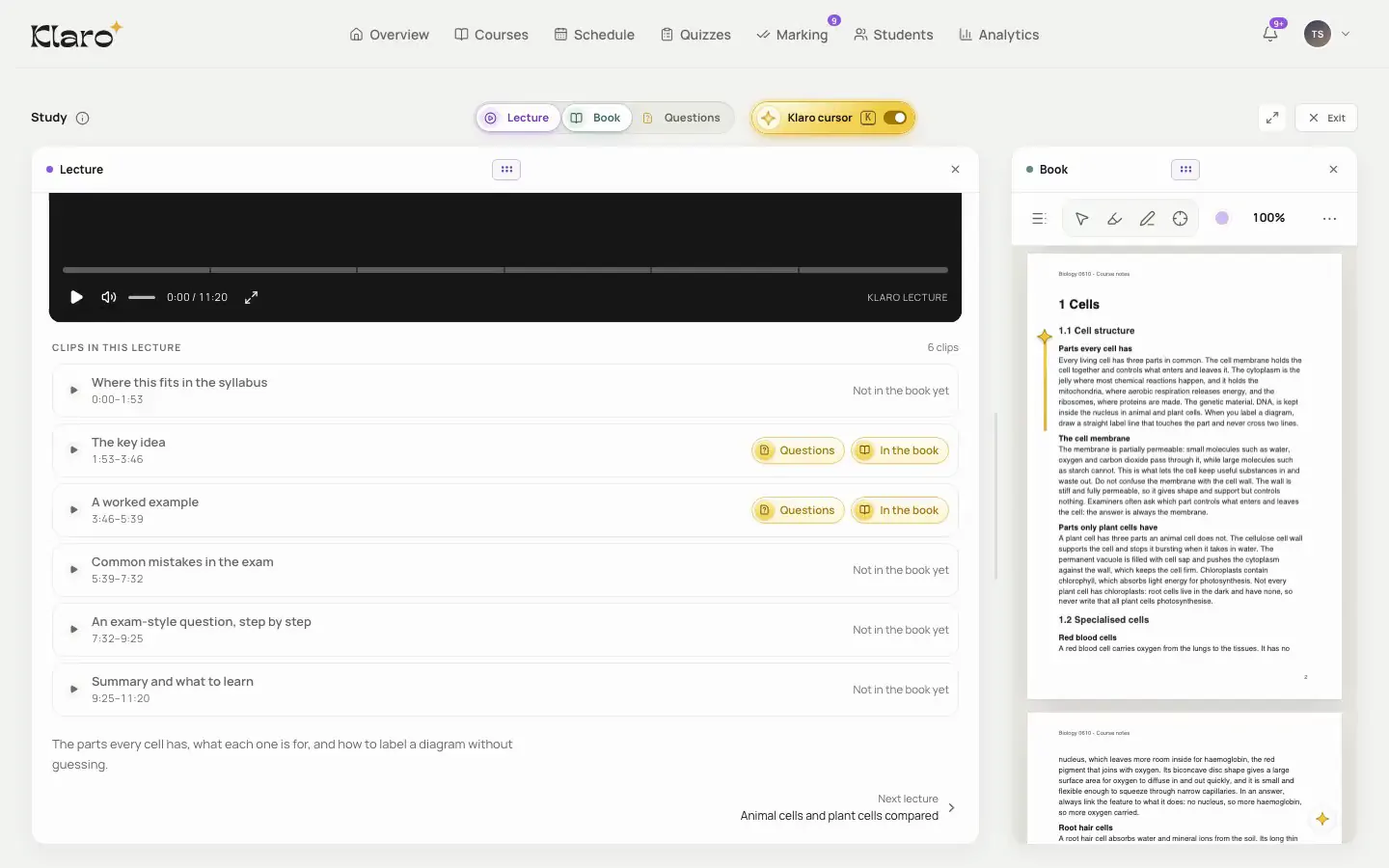Go to the Overview page

coord(390,35)
